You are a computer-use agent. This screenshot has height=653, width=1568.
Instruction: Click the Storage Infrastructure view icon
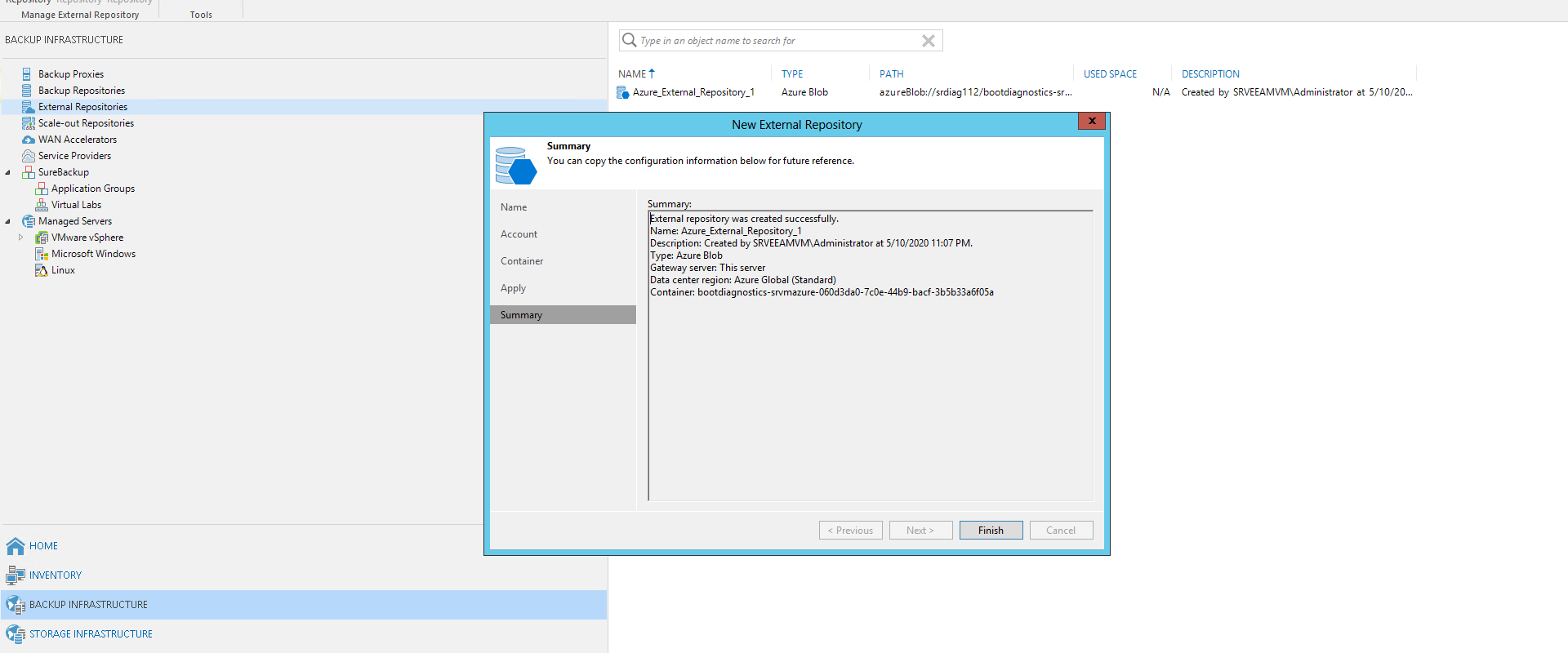tap(16, 634)
